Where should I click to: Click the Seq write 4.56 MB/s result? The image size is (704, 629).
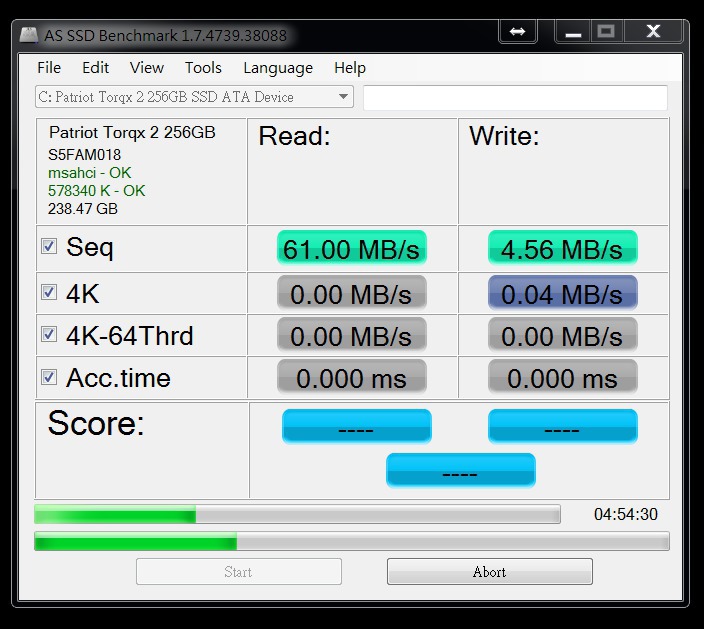pos(563,248)
